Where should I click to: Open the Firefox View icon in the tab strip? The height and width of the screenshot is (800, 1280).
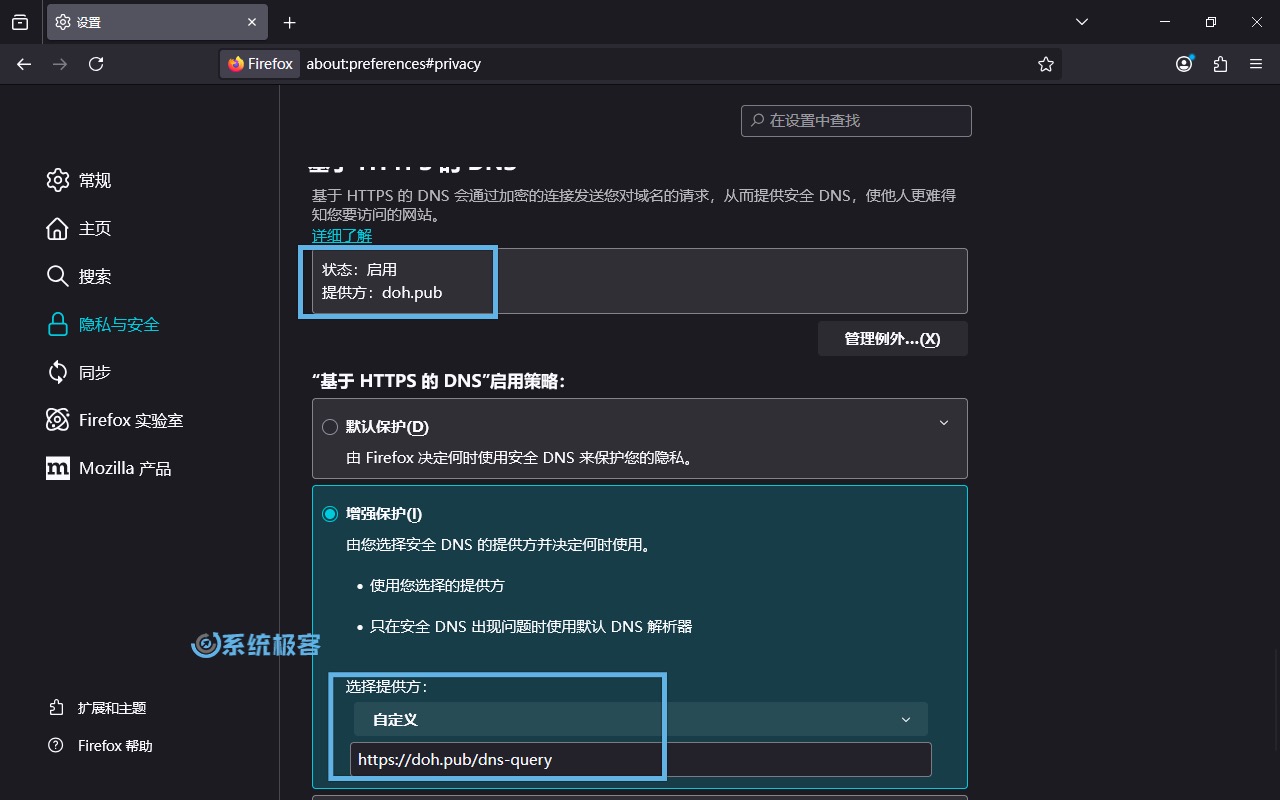point(20,22)
